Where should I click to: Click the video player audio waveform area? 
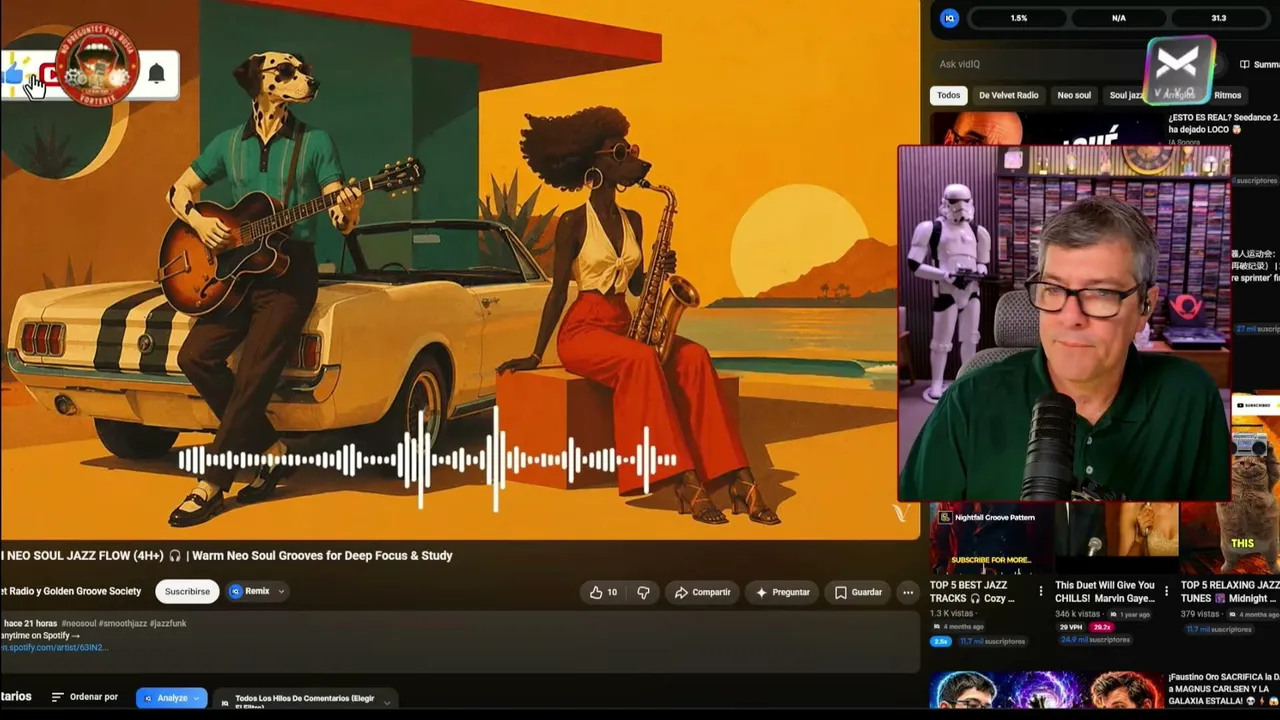[428, 460]
